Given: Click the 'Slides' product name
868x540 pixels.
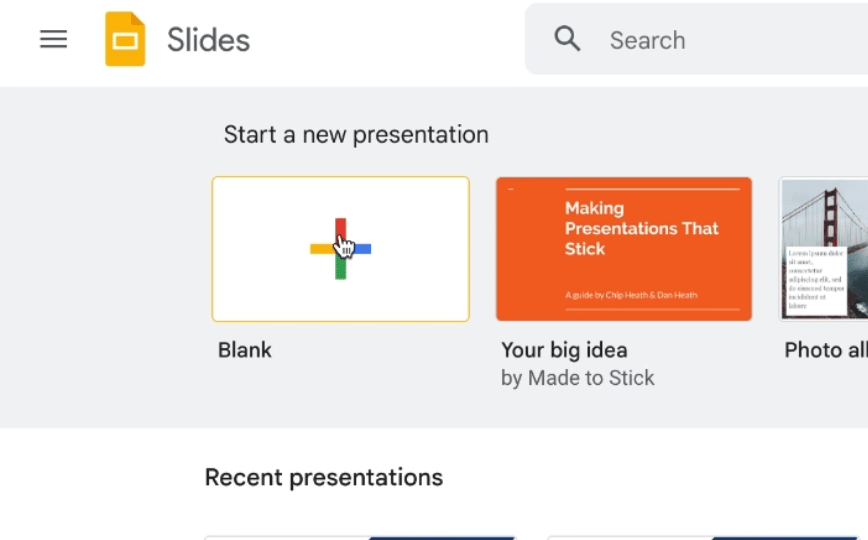Looking at the screenshot, I should click(208, 40).
